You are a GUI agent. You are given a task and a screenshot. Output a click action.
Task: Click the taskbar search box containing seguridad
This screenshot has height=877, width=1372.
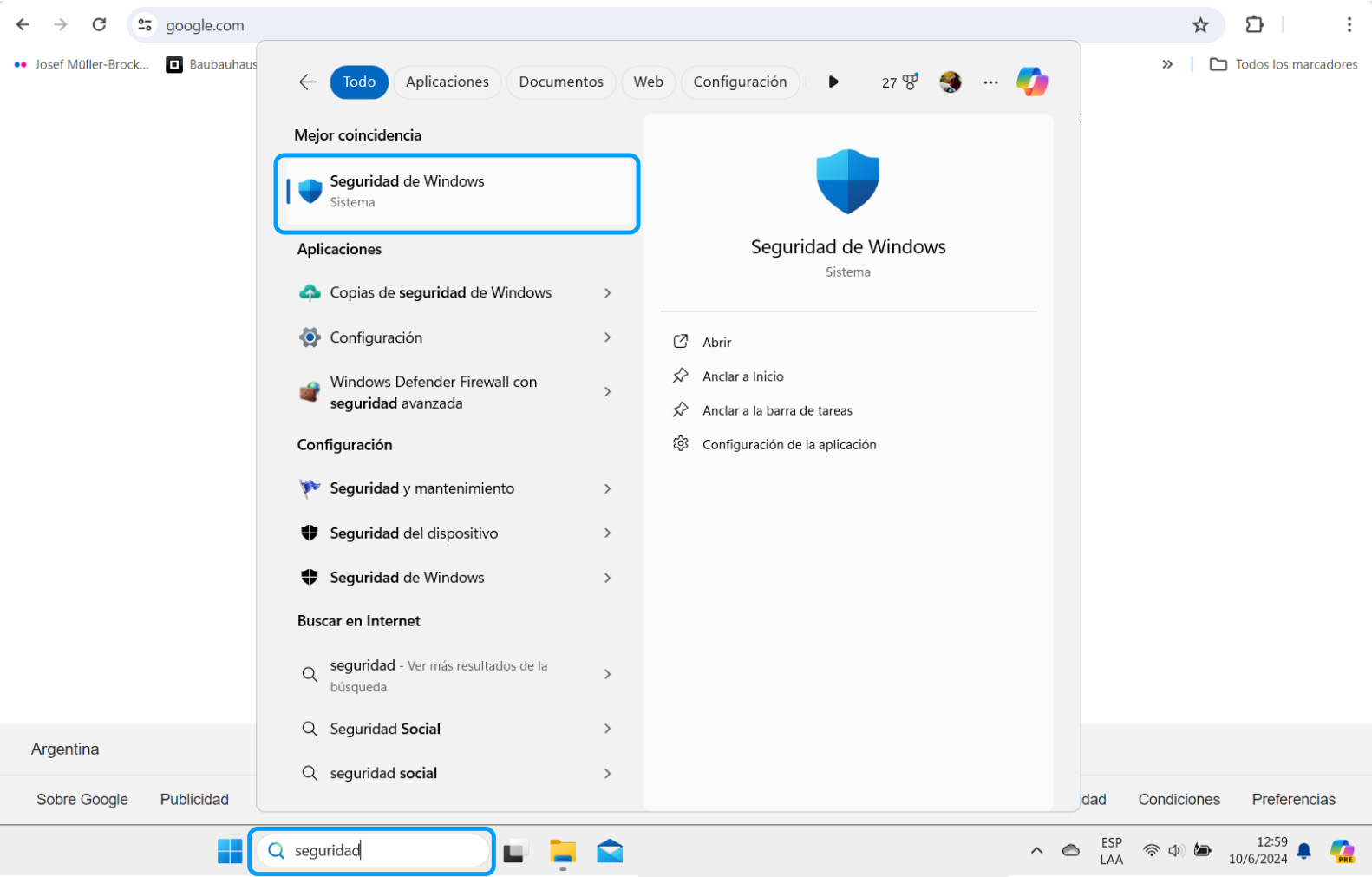click(372, 851)
